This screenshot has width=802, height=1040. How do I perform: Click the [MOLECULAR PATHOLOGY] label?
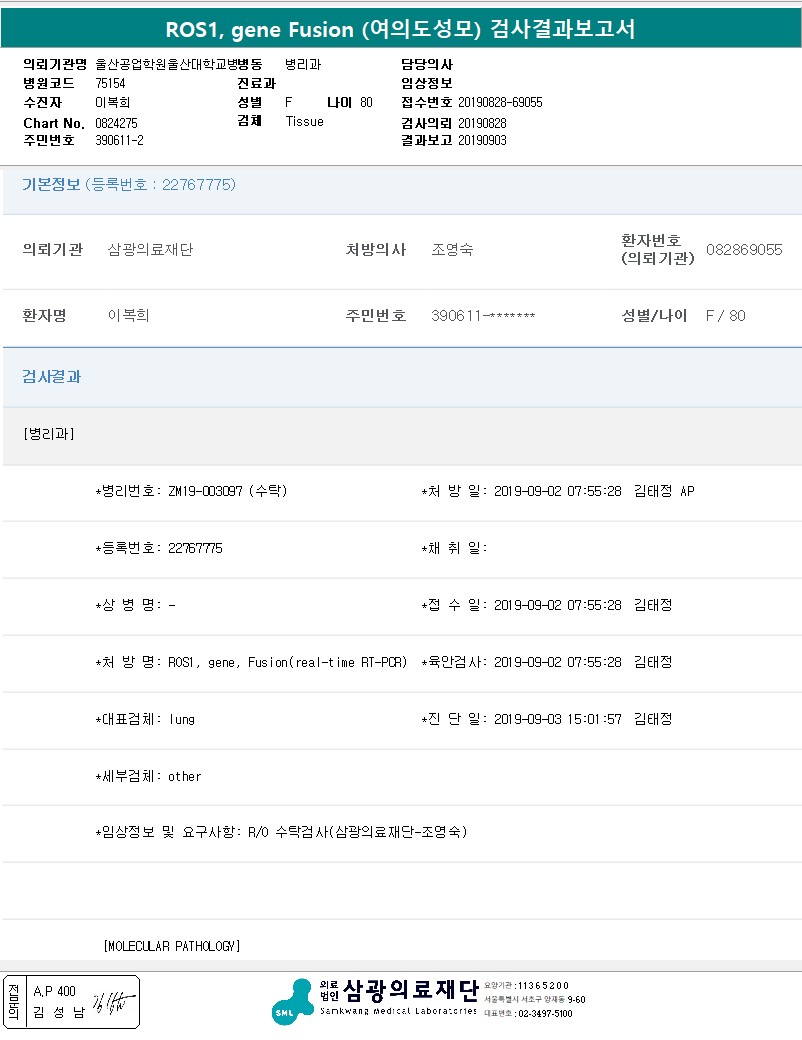point(172,946)
